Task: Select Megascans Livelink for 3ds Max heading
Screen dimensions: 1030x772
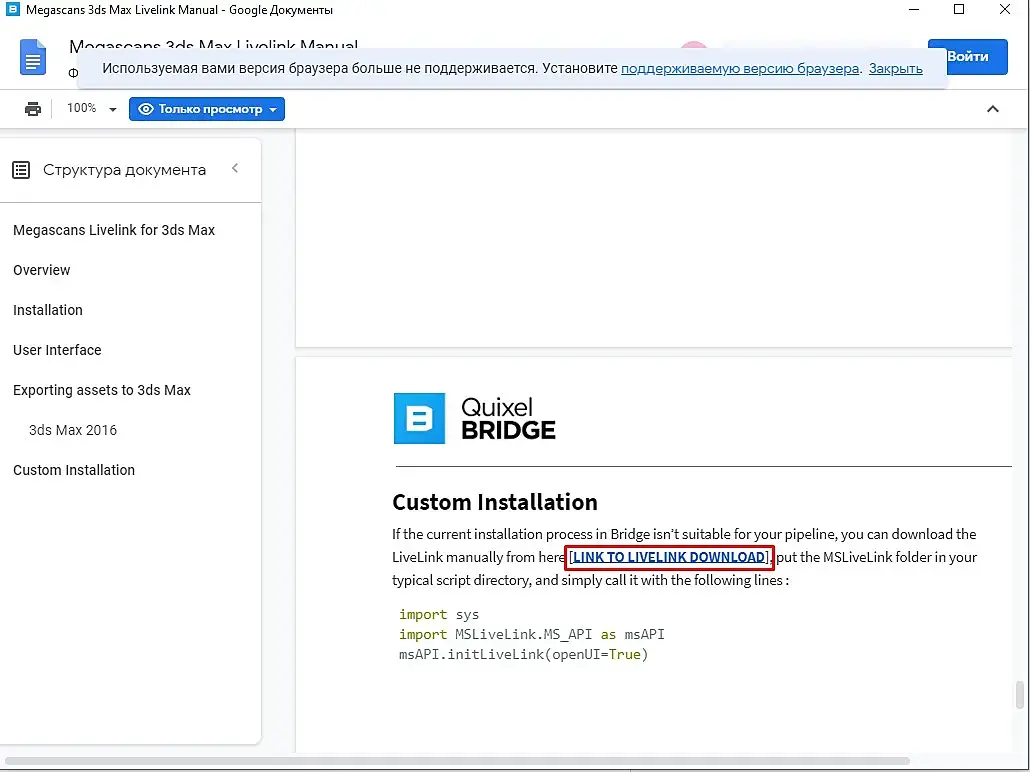Action: tap(114, 230)
